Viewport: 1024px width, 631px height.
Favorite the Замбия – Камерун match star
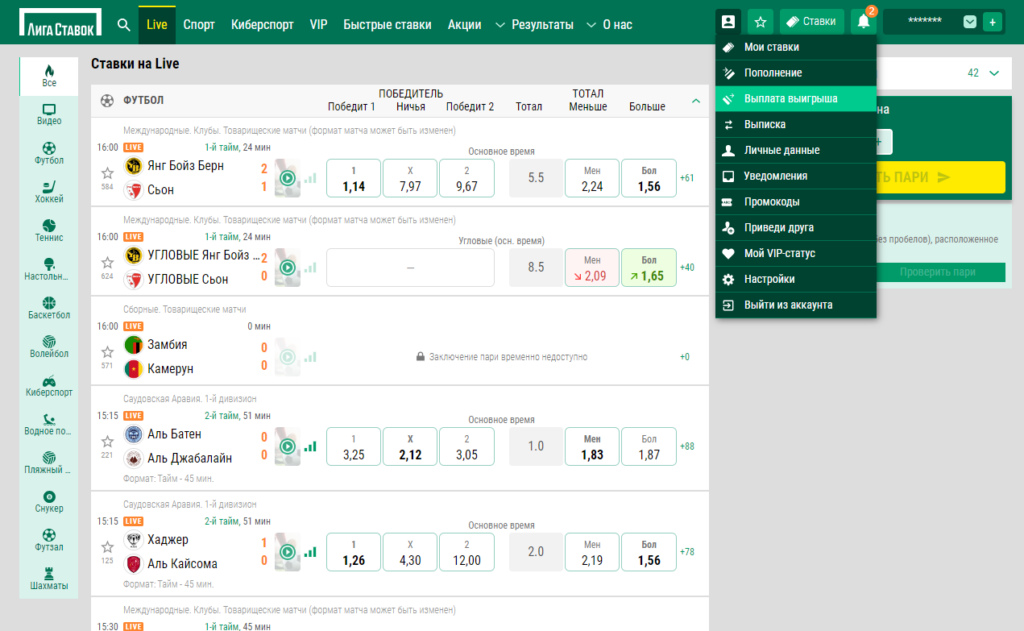pyautogui.click(x=108, y=352)
